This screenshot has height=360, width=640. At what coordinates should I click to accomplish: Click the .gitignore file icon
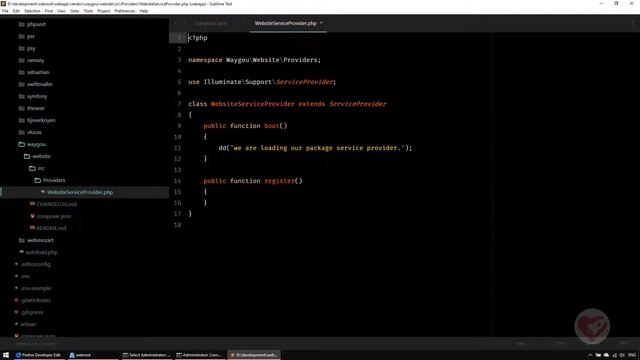[16, 312]
